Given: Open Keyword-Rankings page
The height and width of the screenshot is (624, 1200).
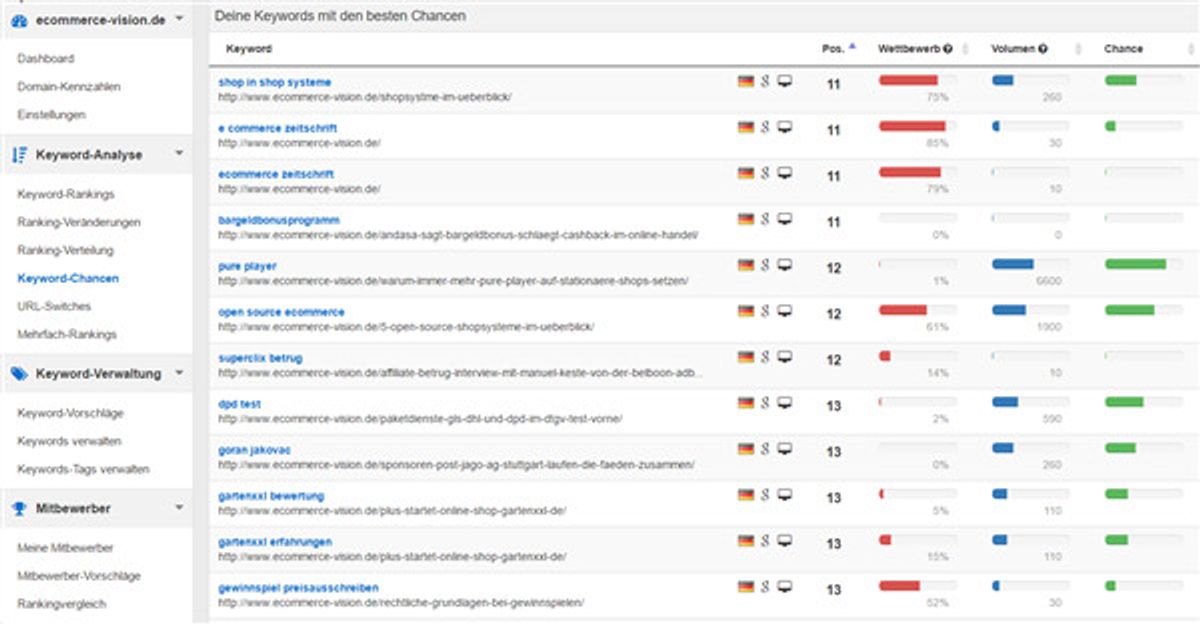Looking at the screenshot, I should pyautogui.click(x=66, y=194).
